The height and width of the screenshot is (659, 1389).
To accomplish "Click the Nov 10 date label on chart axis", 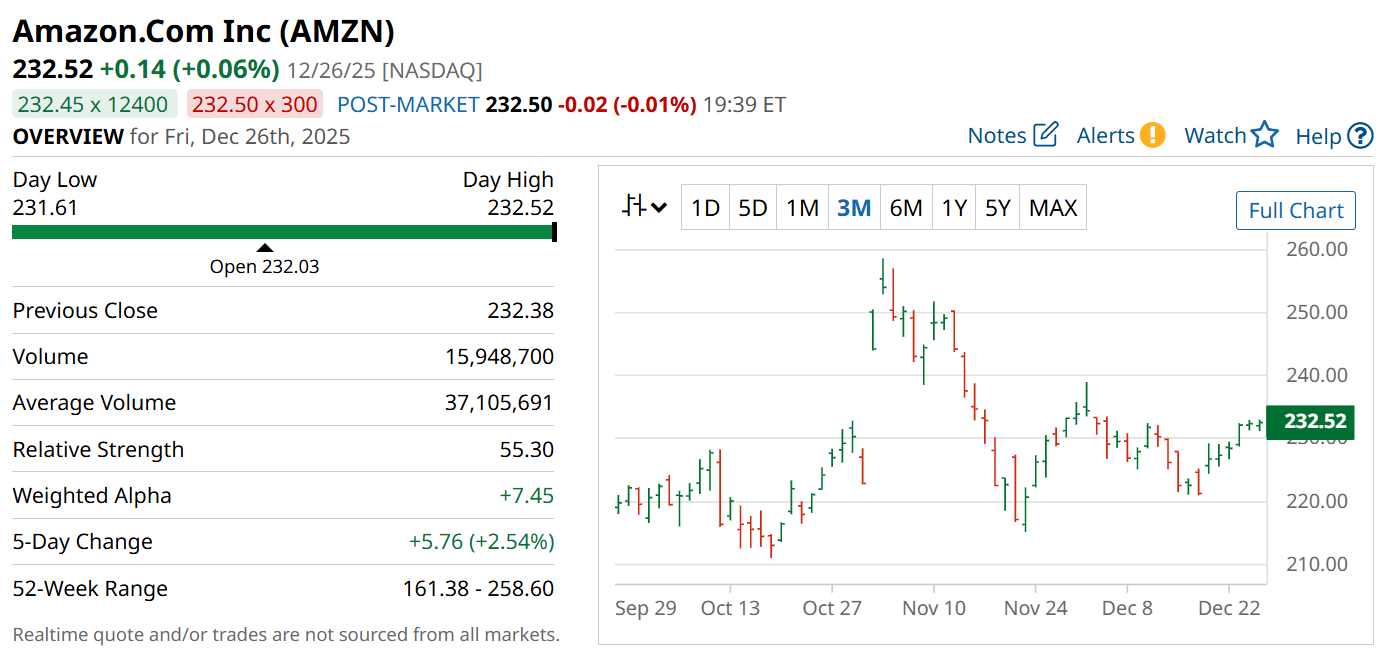I will point(934,608).
